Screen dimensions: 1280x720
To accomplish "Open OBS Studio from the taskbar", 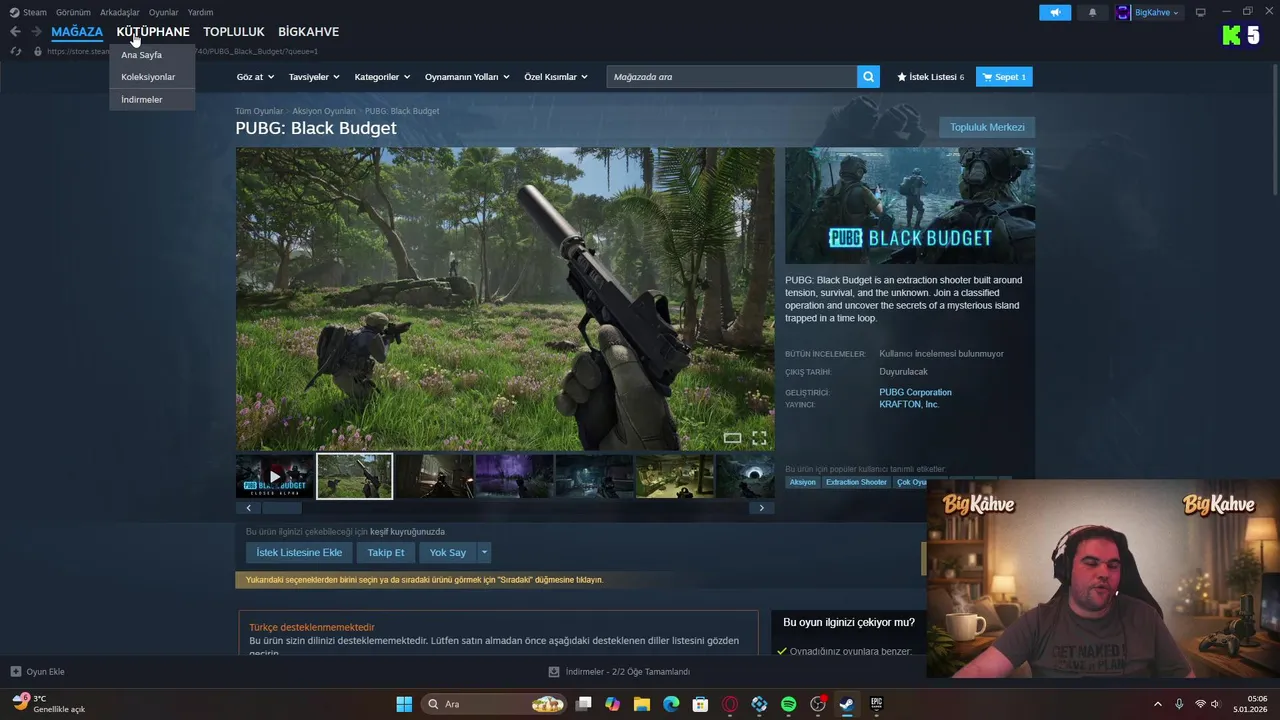I will (818, 704).
